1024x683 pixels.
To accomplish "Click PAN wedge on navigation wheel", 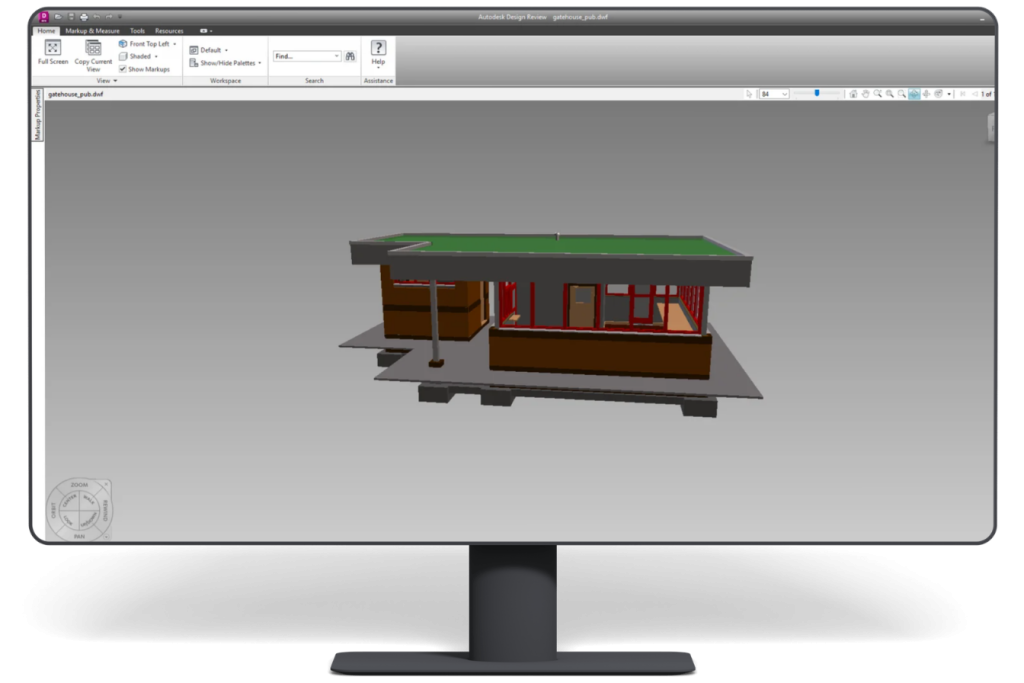I will tap(79, 536).
